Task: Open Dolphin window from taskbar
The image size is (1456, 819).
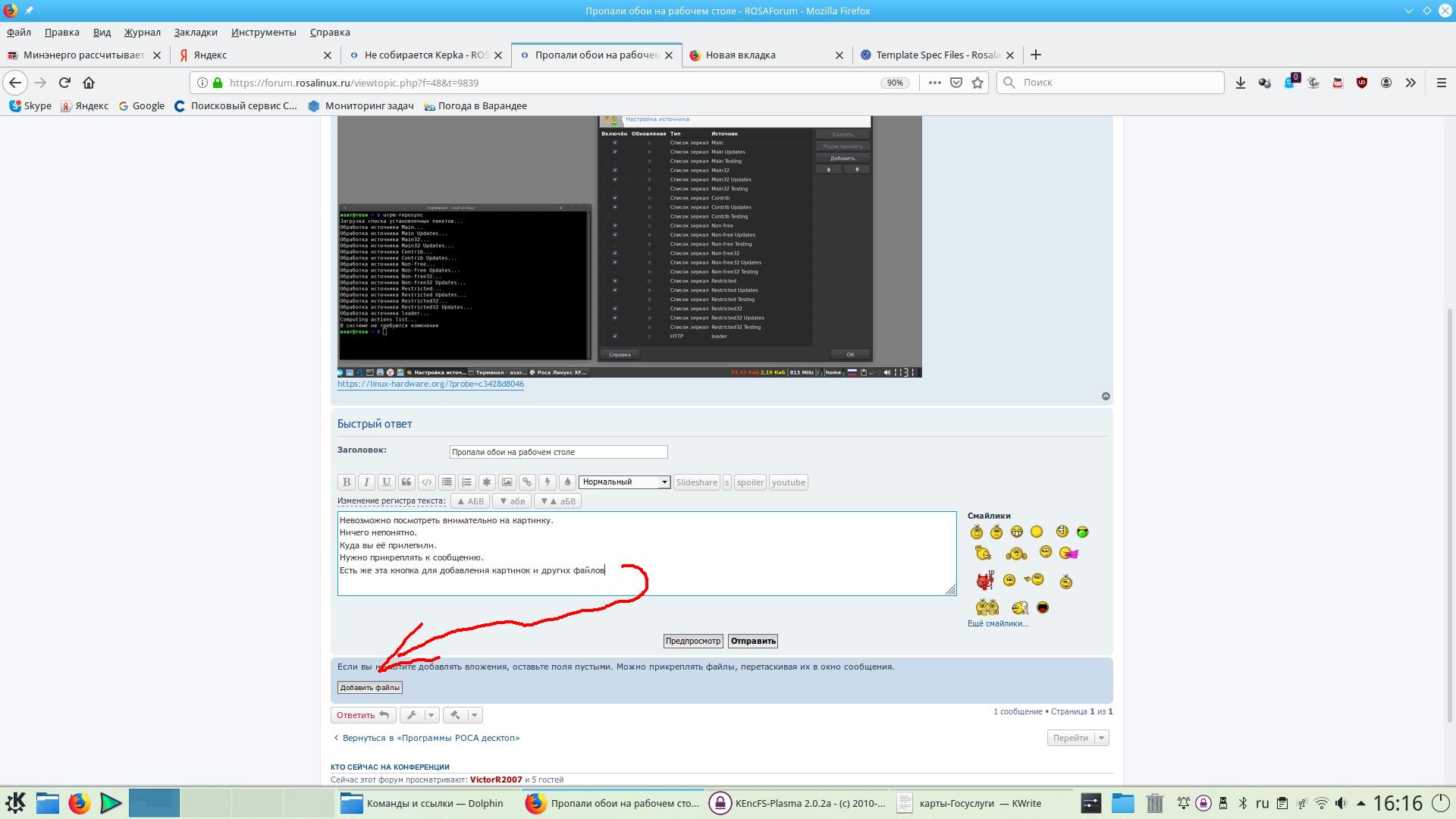Action: 423,803
